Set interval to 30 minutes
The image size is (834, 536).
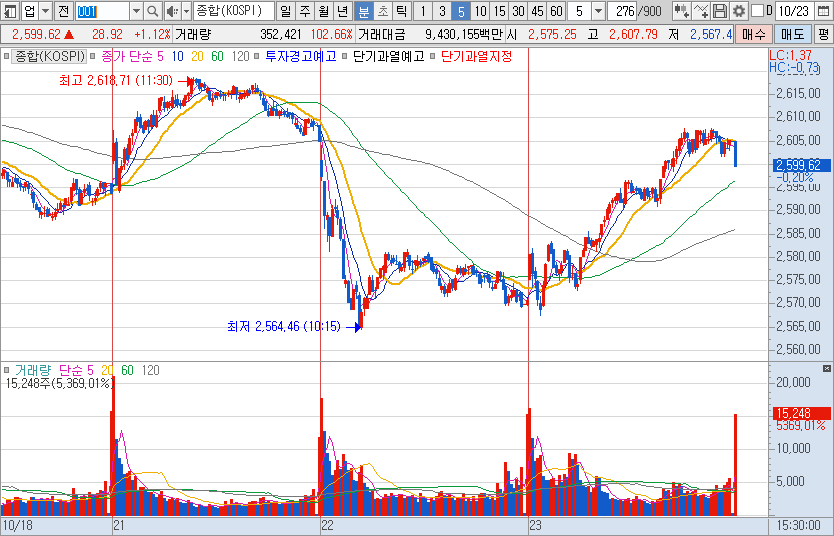point(519,11)
